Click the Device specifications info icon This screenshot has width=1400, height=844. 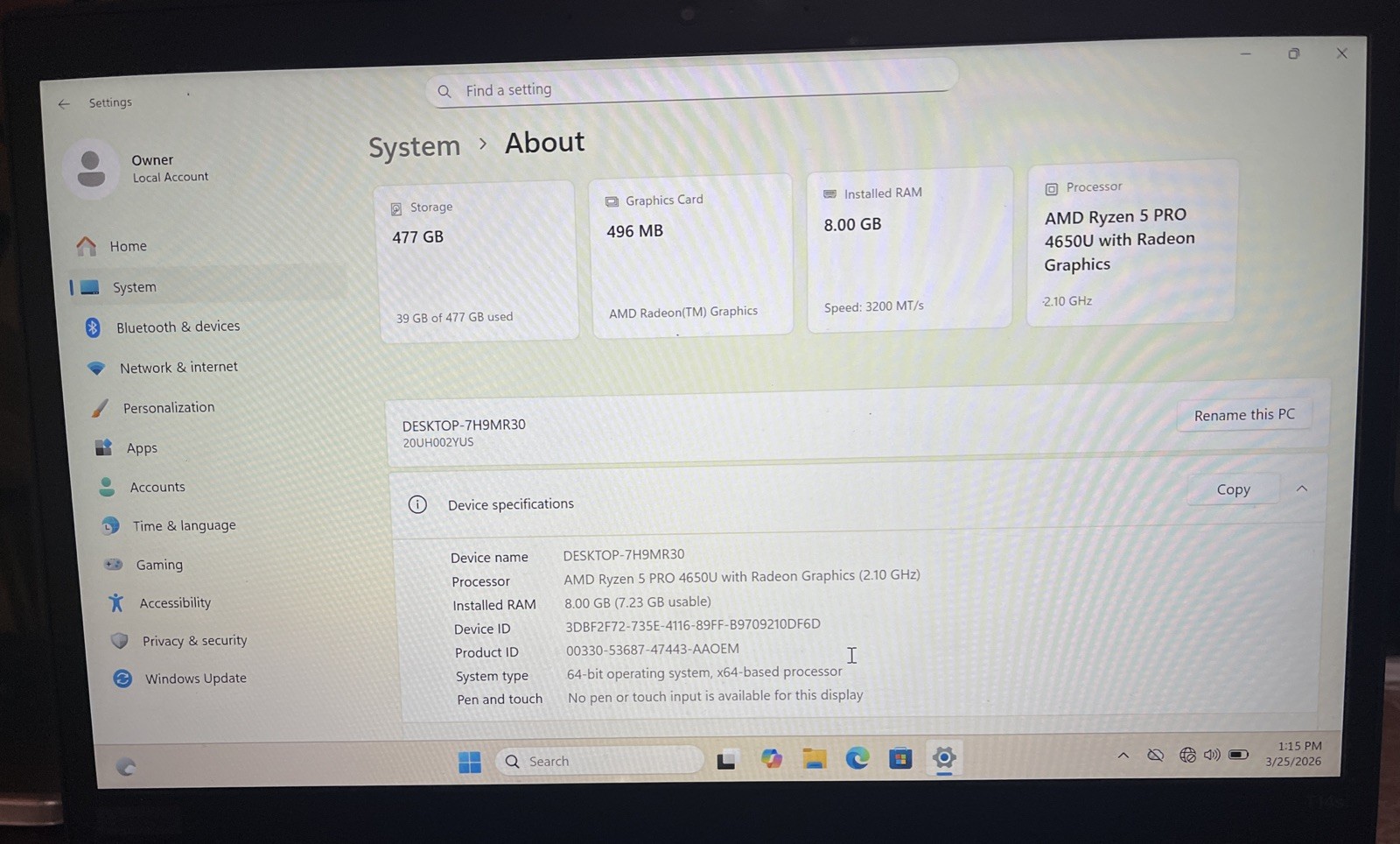pyautogui.click(x=417, y=504)
